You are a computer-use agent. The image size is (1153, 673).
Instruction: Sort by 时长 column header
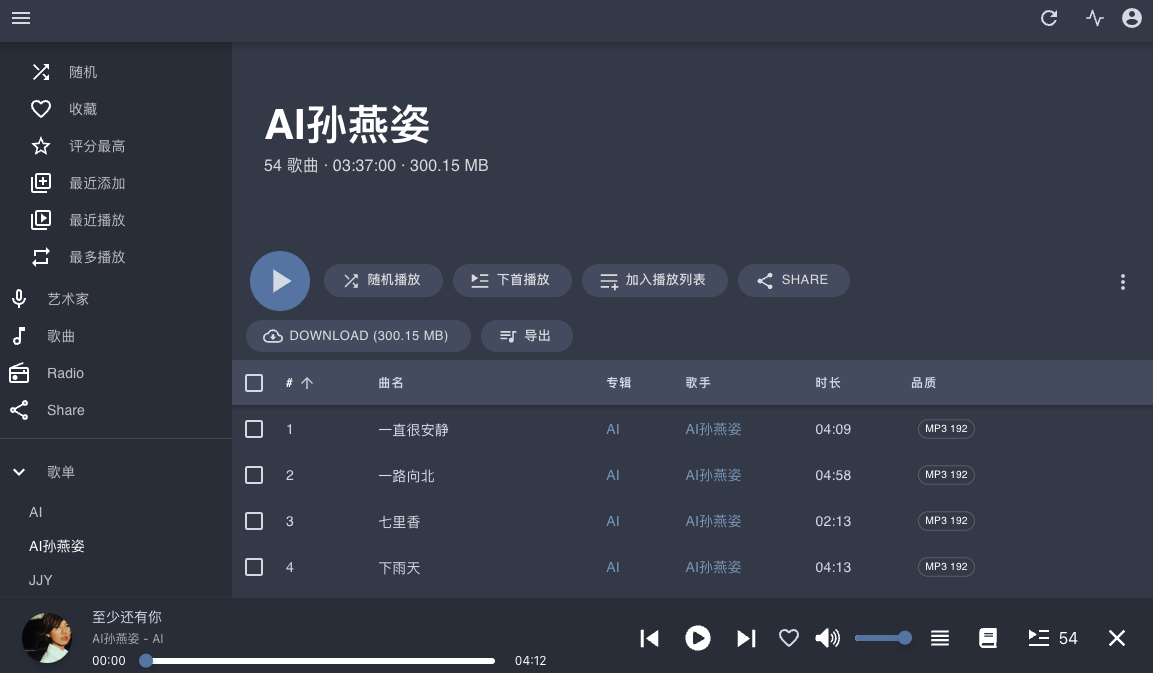[827, 382]
